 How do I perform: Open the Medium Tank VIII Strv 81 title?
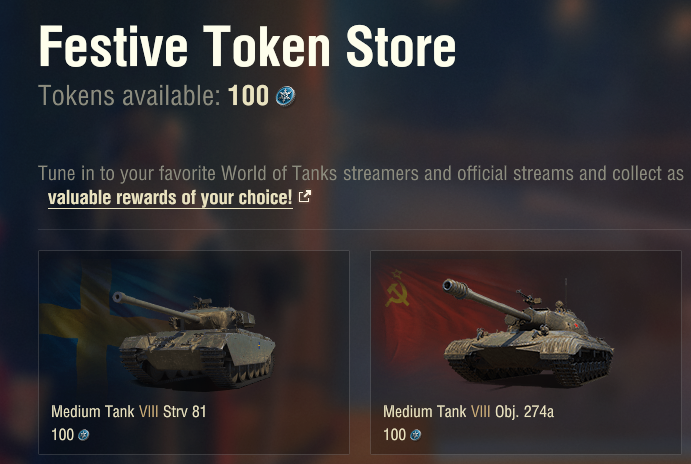129,411
